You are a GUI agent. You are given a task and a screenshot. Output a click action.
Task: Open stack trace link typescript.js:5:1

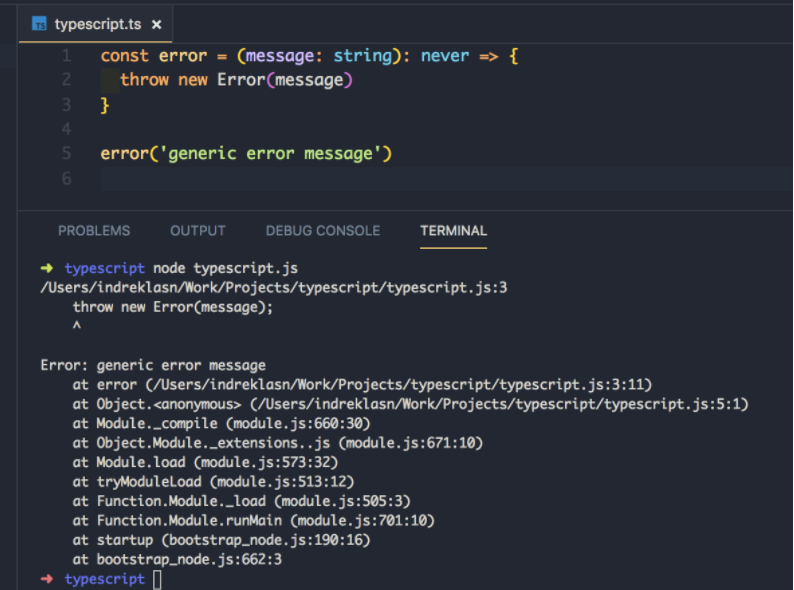(x=499, y=404)
